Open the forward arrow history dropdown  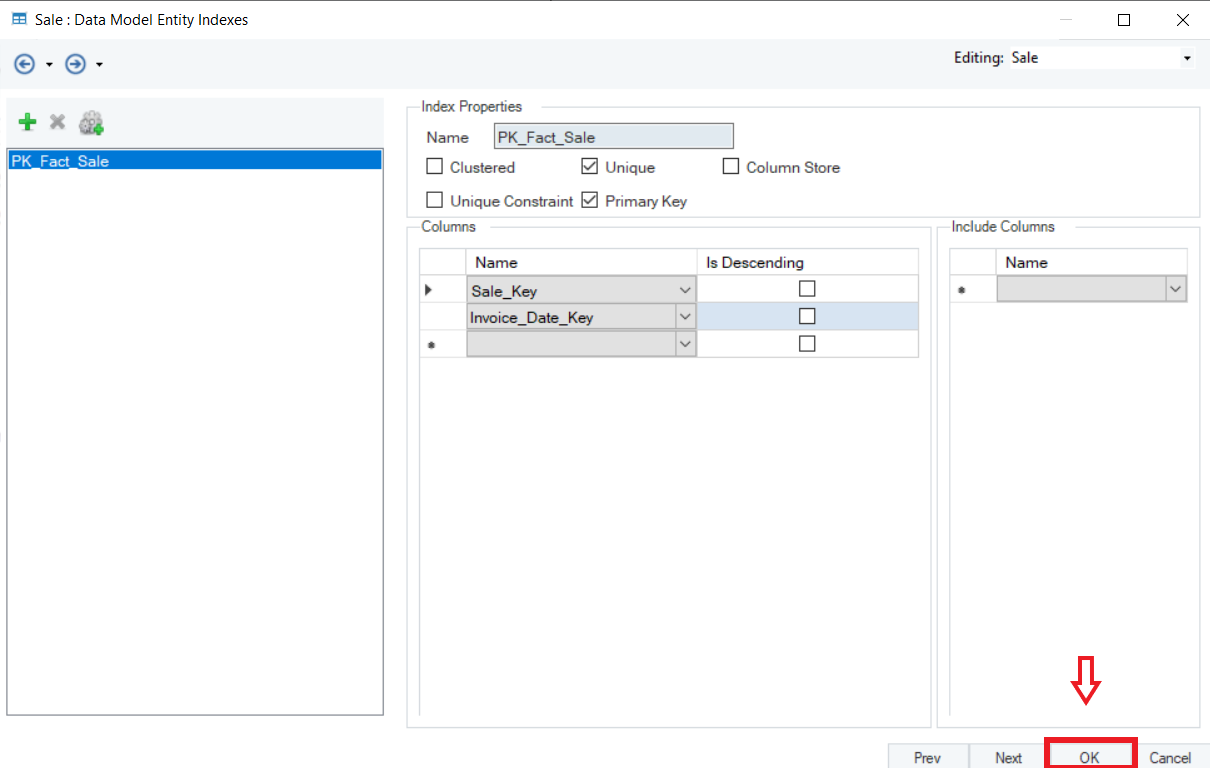coord(100,65)
